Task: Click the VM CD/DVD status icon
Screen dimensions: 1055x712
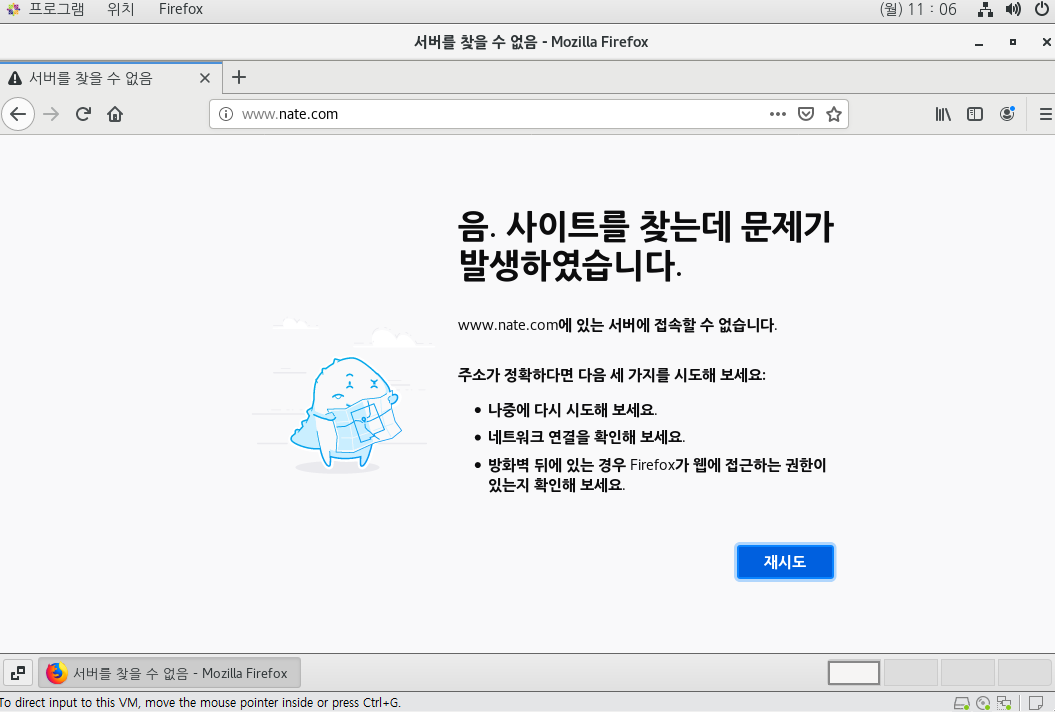Action: coord(983,703)
